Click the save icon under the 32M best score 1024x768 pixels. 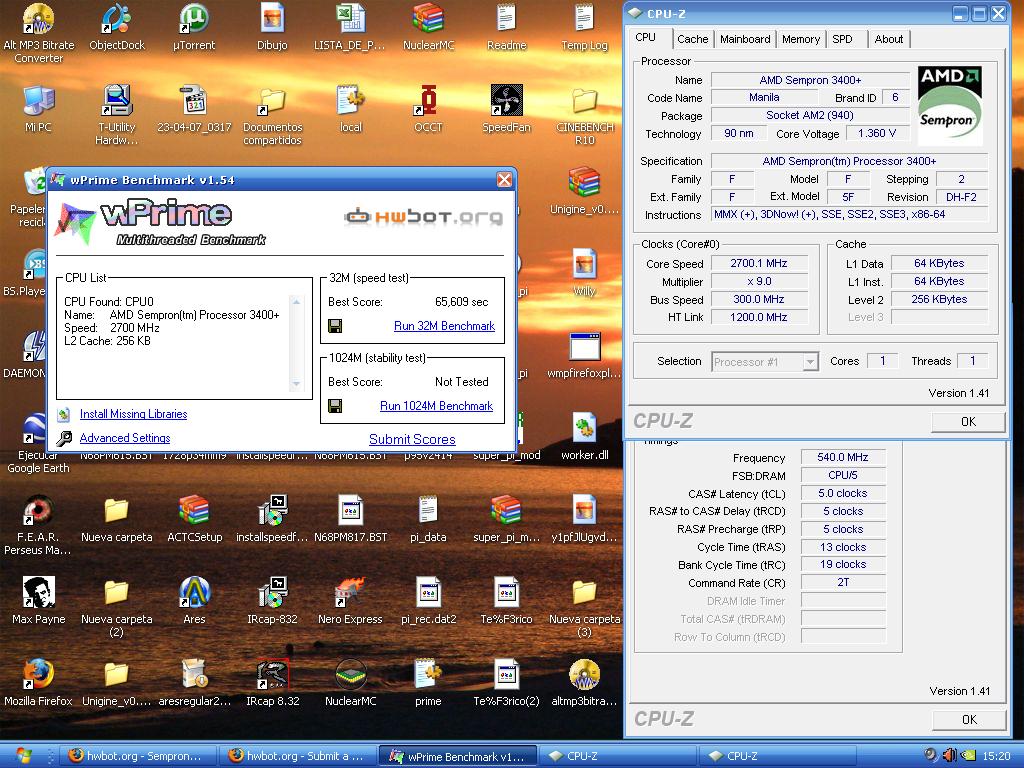(335, 326)
